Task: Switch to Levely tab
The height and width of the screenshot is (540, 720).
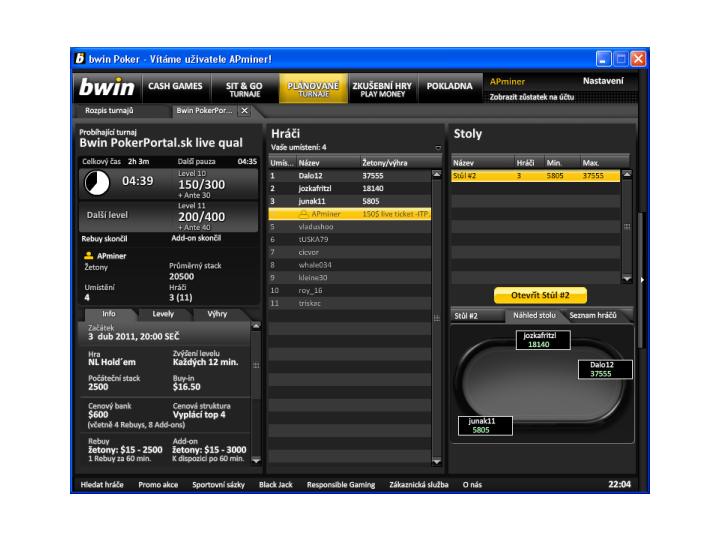Action: coord(163,314)
